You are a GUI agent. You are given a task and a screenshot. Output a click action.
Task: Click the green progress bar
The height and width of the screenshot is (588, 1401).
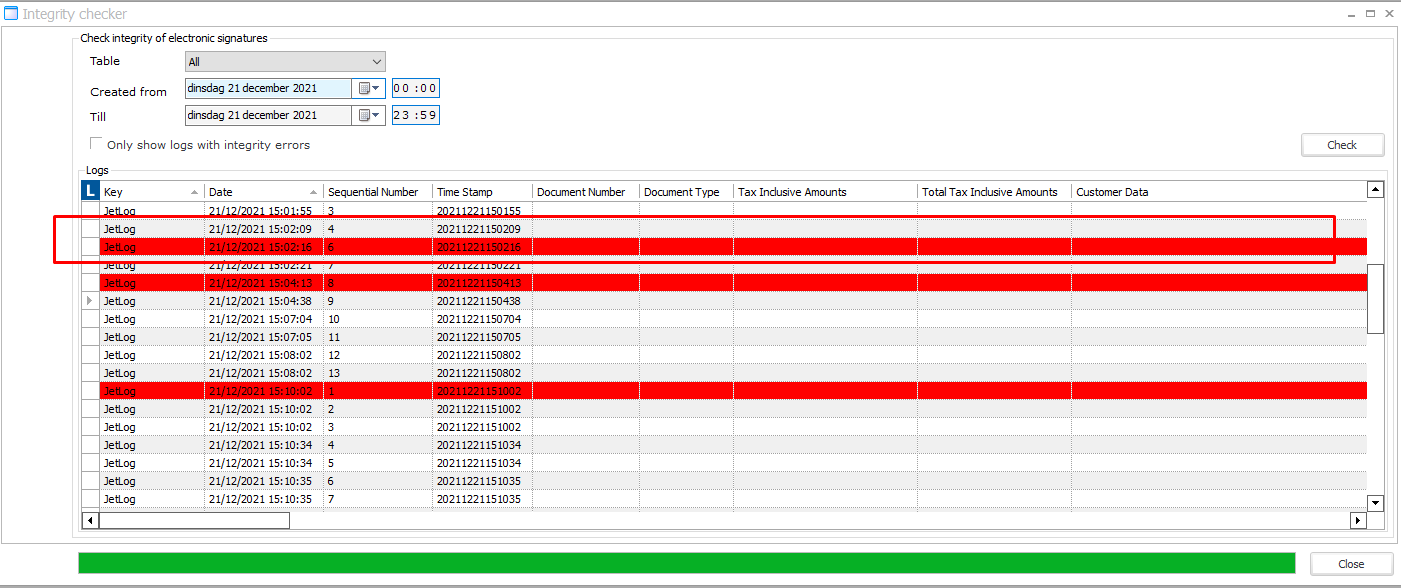click(x=686, y=563)
